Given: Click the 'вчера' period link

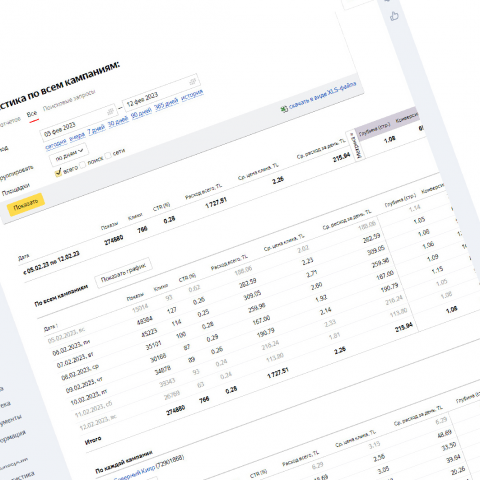Looking at the screenshot, I should (77, 137).
